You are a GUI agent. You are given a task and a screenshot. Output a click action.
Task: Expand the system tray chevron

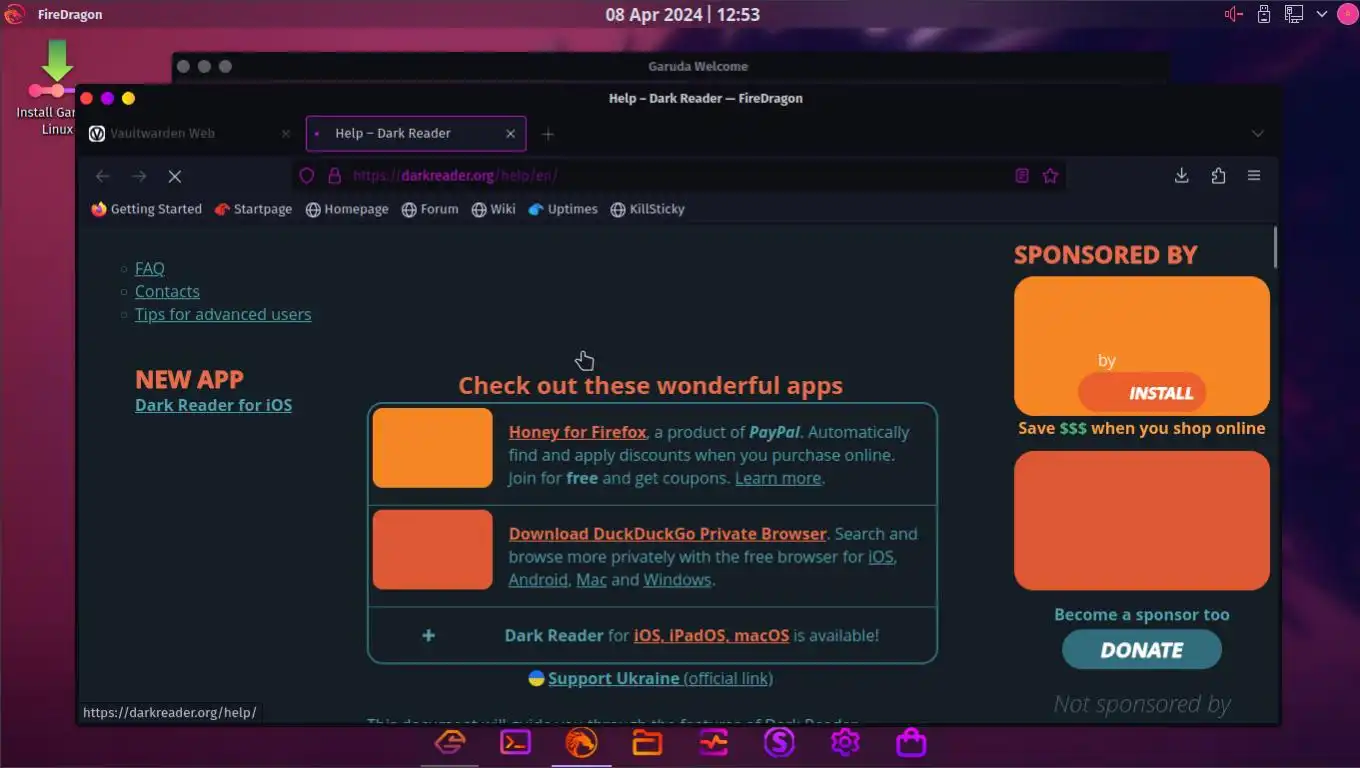1322,14
